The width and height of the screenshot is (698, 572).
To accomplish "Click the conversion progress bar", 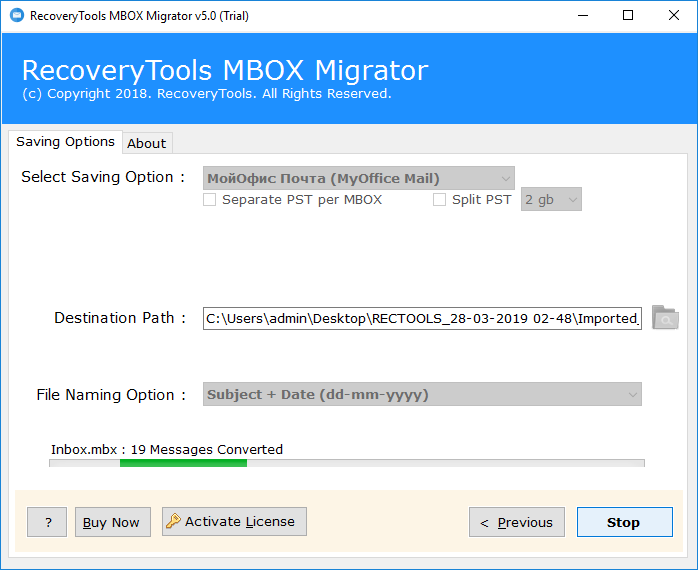I will tap(347, 463).
